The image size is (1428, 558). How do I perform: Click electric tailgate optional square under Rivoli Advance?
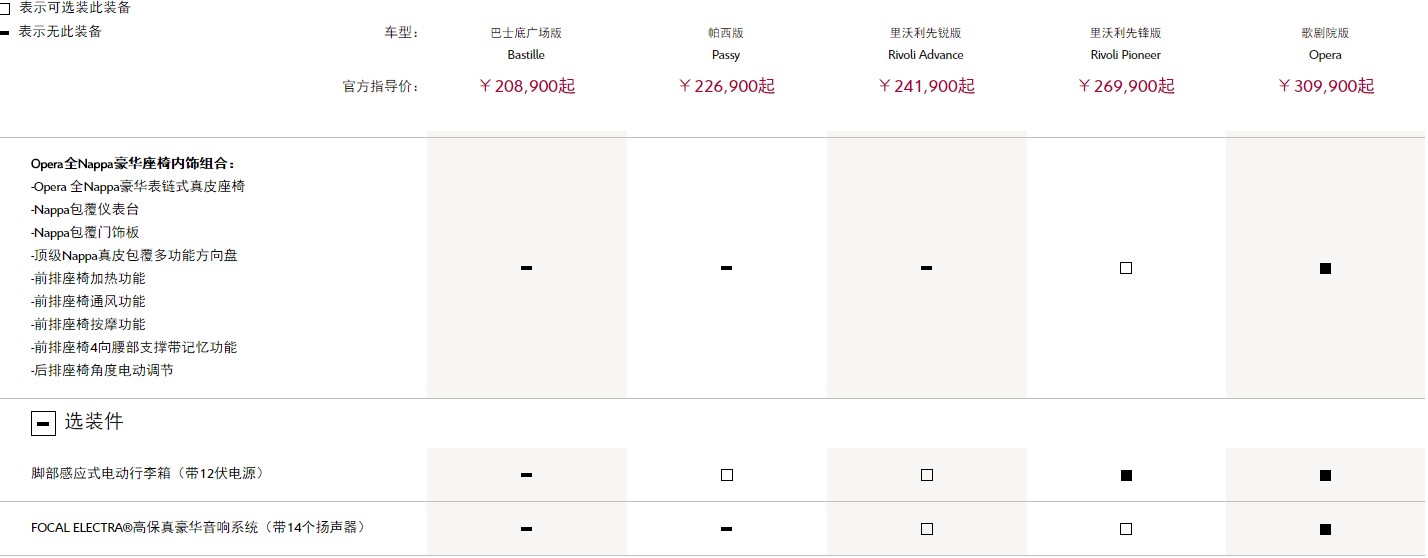coord(927,475)
